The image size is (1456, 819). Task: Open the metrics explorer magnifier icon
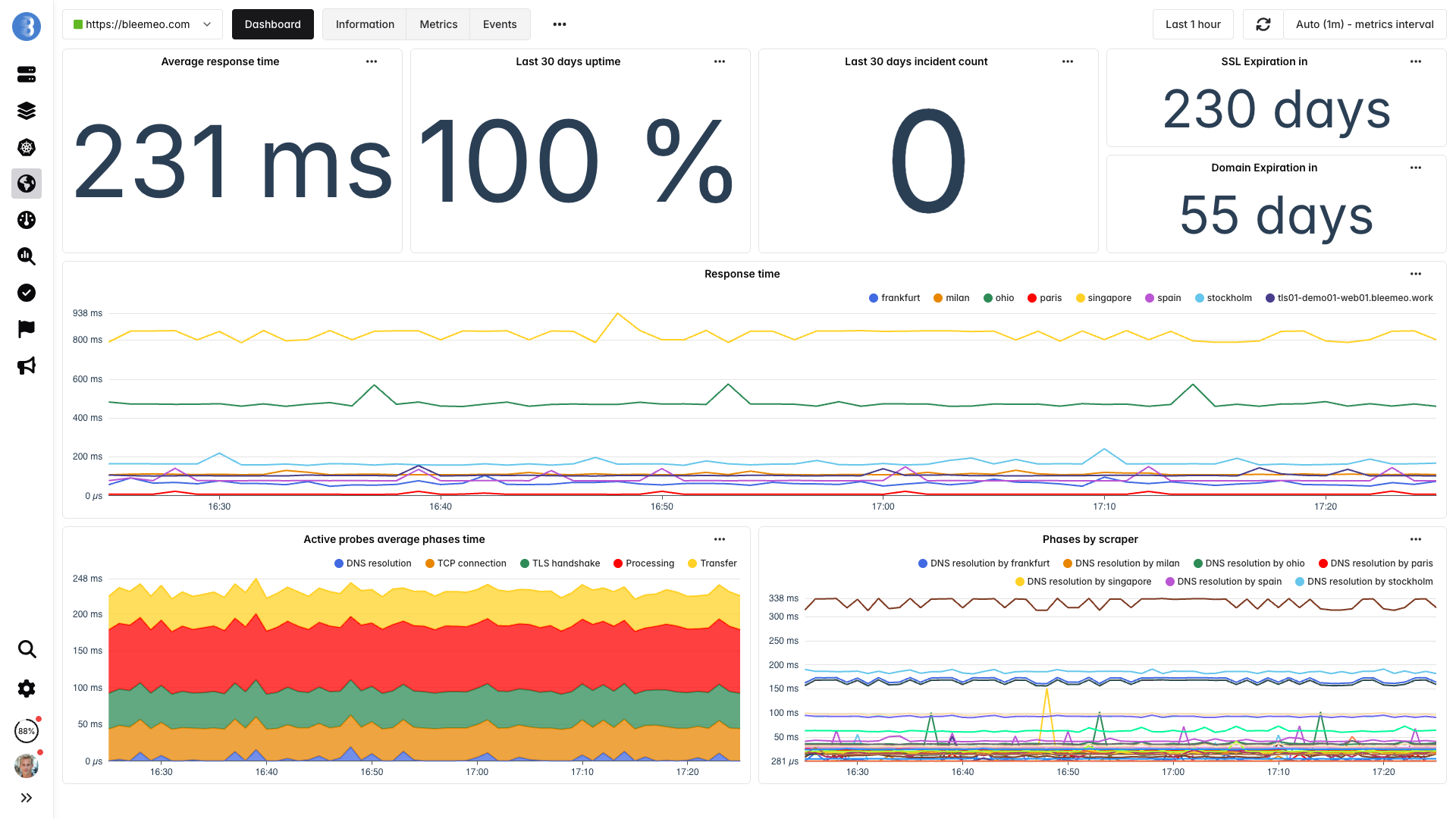pyautogui.click(x=26, y=256)
